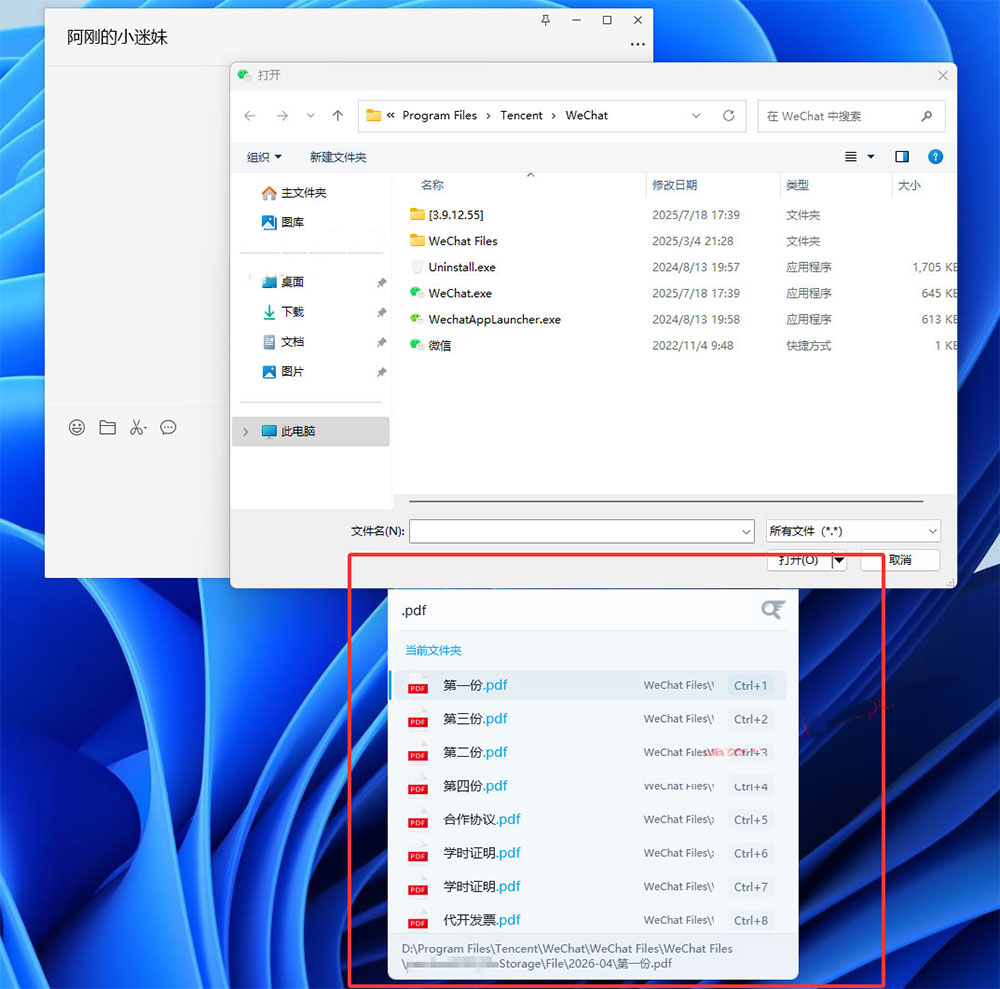Choose 代开发票.pdf from the result list

(x=589, y=920)
